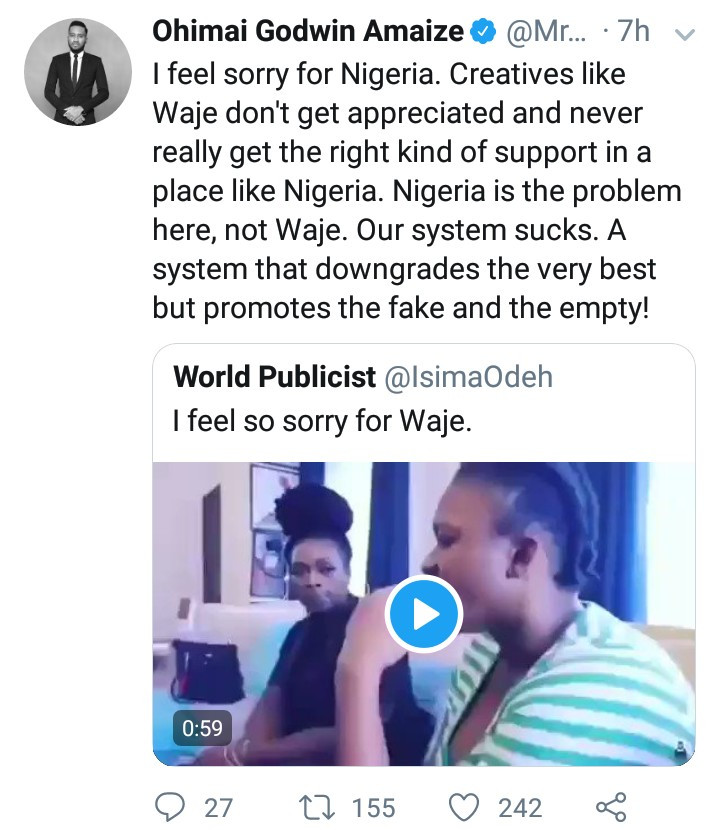The width and height of the screenshot is (720, 830).
Task: Click the blue verified badge
Action: click(x=484, y=32)
